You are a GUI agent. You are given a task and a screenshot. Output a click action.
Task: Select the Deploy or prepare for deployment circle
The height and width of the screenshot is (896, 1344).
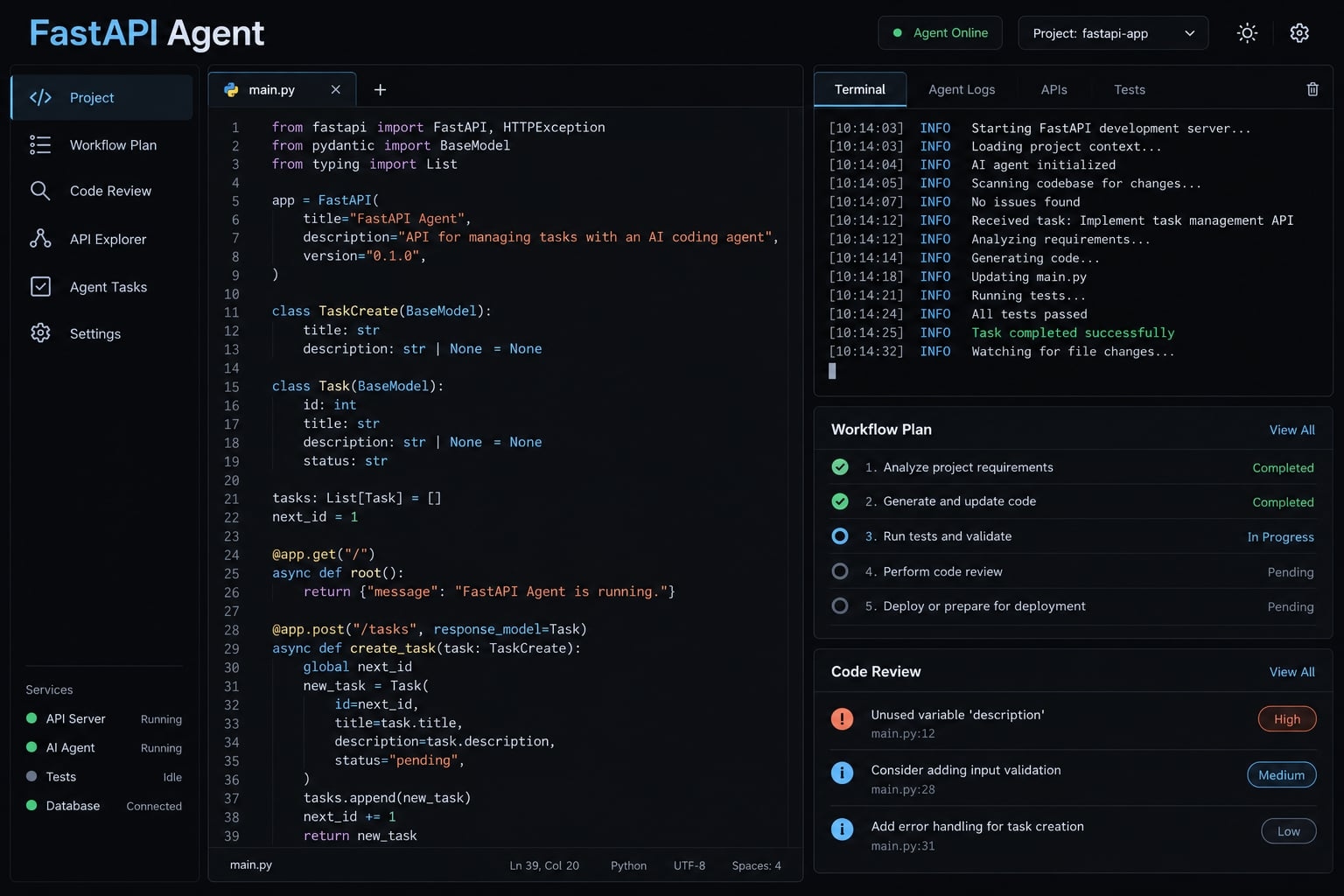click(840, 605)
